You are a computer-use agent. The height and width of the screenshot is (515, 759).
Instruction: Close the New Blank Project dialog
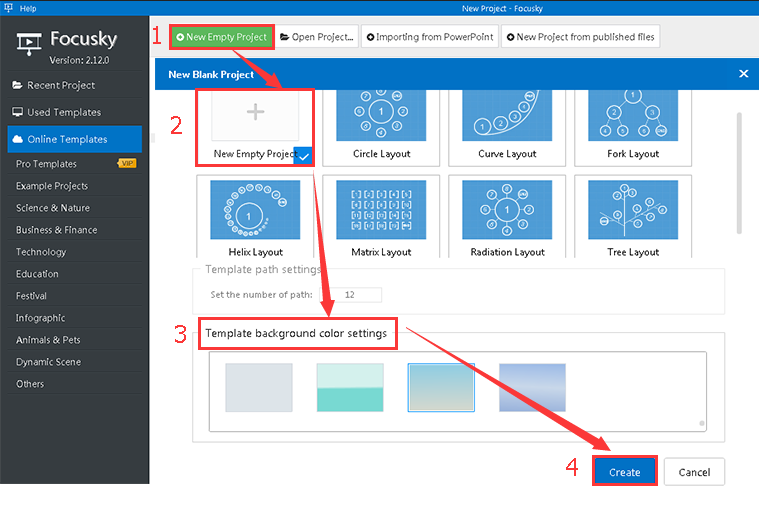pyautogui.click(x=744, y=74)
